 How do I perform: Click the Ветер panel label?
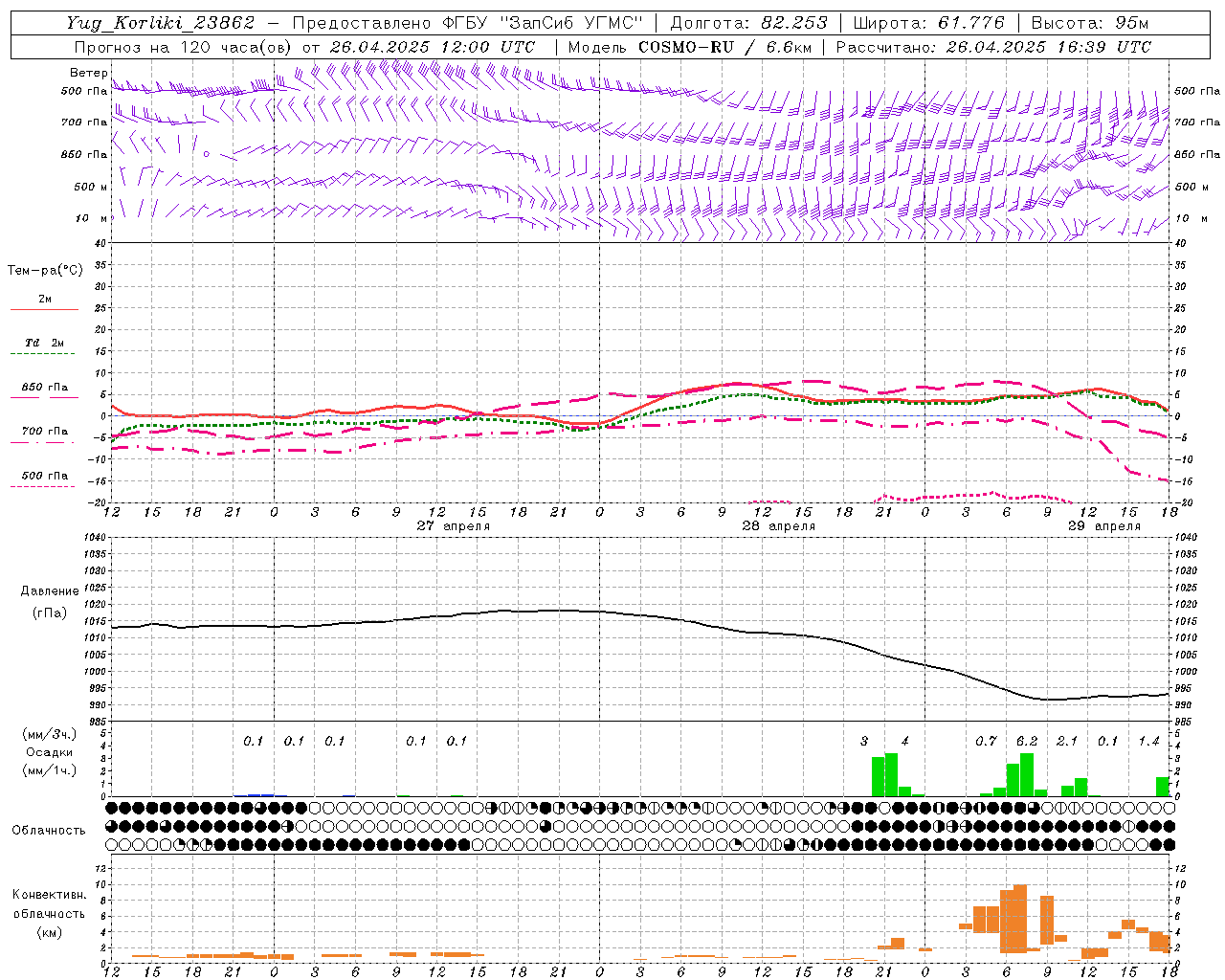(88, 73)
